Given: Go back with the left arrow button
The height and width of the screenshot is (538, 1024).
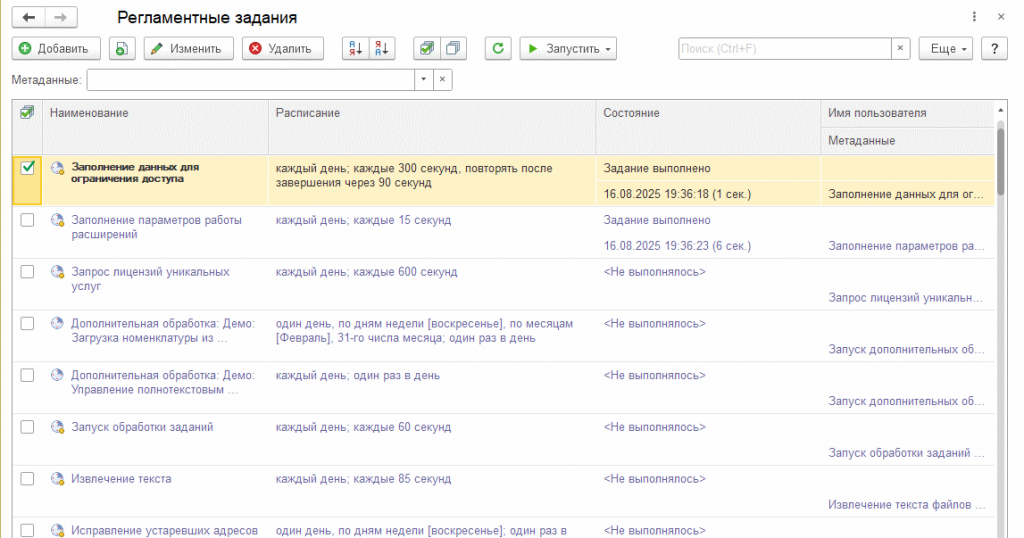Looking at the screenshot, I should tap(29, 18).
